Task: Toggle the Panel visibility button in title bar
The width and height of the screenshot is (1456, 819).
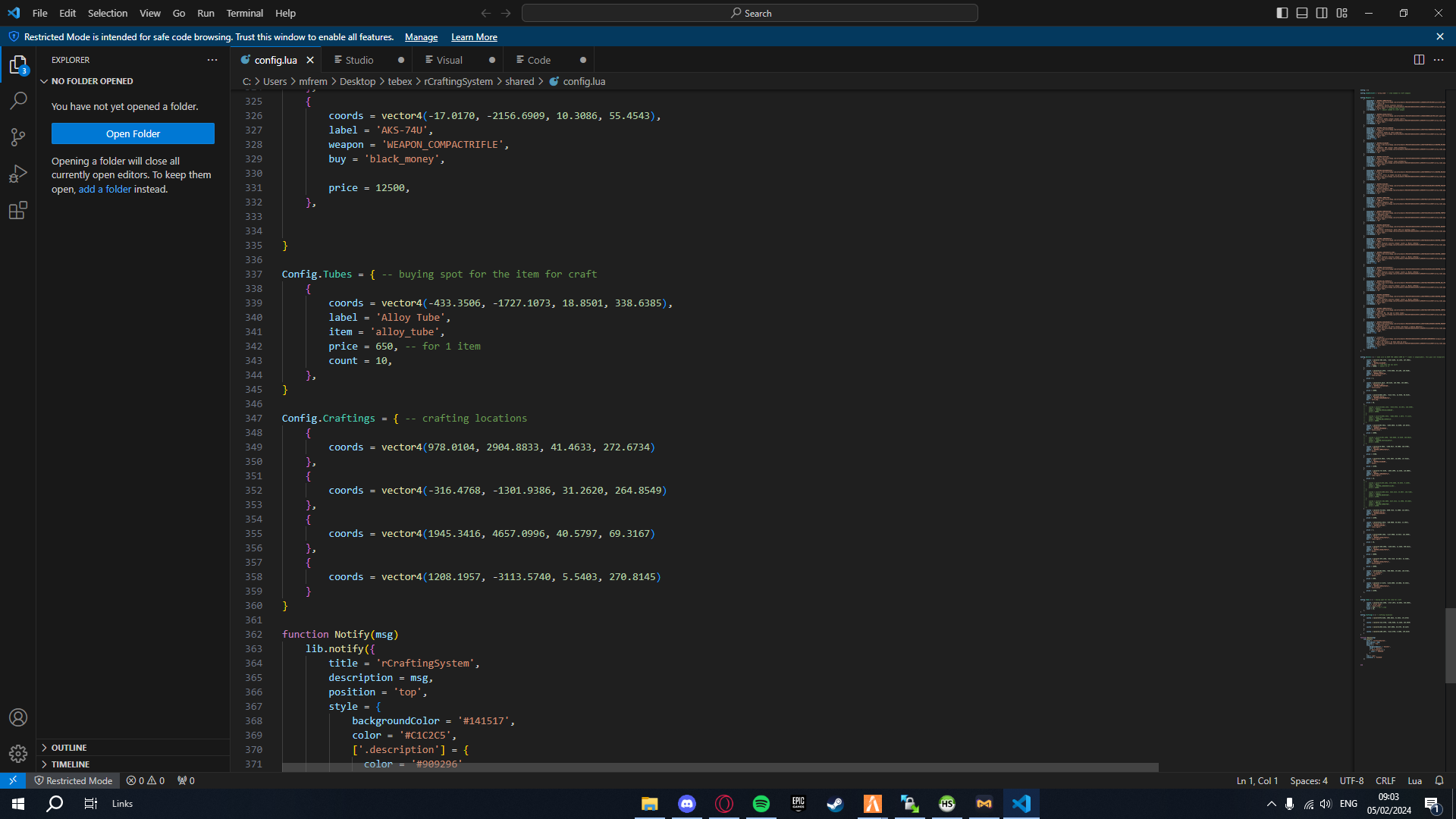Action: [1302, 13]
